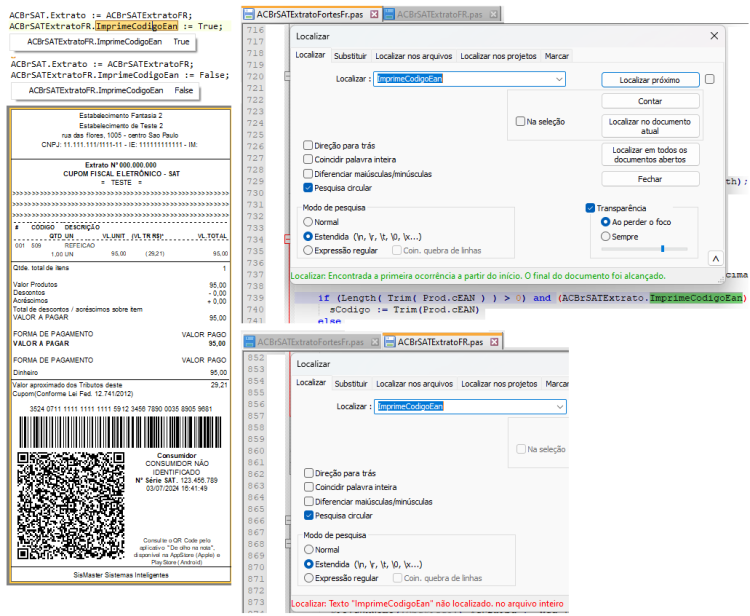This screenshot has height=616, width=750.
Task: Click the highlighted ImprimeCodigoEan match on line 739
Action: [696, 298]
